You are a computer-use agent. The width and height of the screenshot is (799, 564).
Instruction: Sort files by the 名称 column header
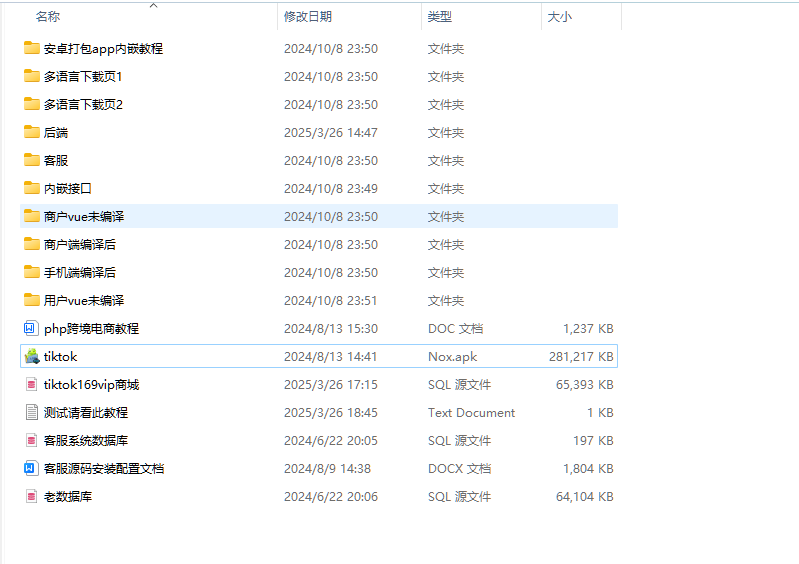coord(48,17)
